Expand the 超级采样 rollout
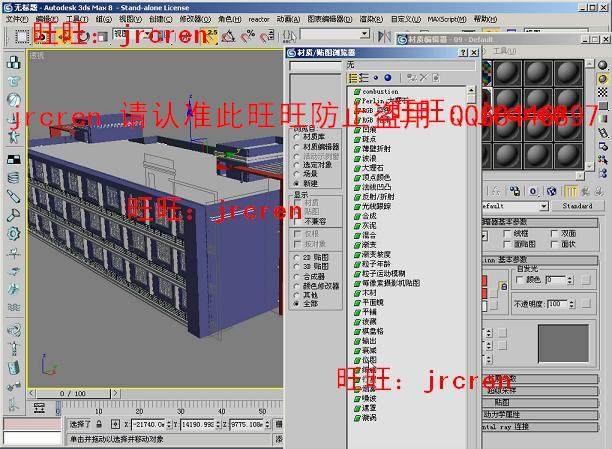This screenshot has height=449, width=612. click(x=540, y=390)
